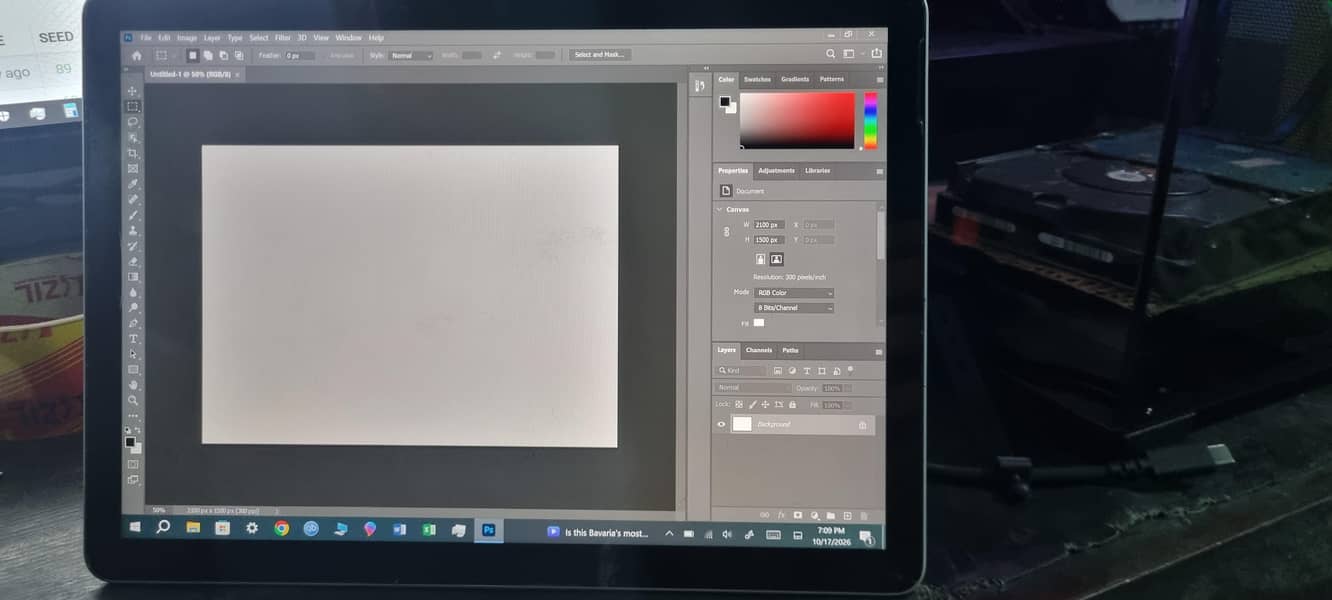The image size is (1332, 600).
Task: Toggle Lock all padlock icon
Action: coord(792,405)
